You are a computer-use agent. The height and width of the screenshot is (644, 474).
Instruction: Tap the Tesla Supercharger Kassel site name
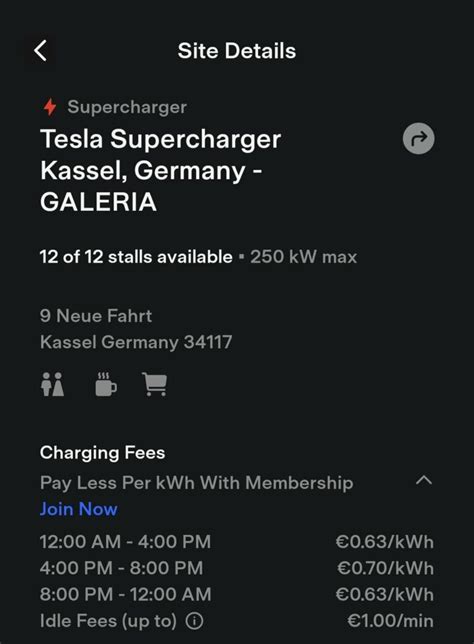pyautogui.click(x=160, y=170)
